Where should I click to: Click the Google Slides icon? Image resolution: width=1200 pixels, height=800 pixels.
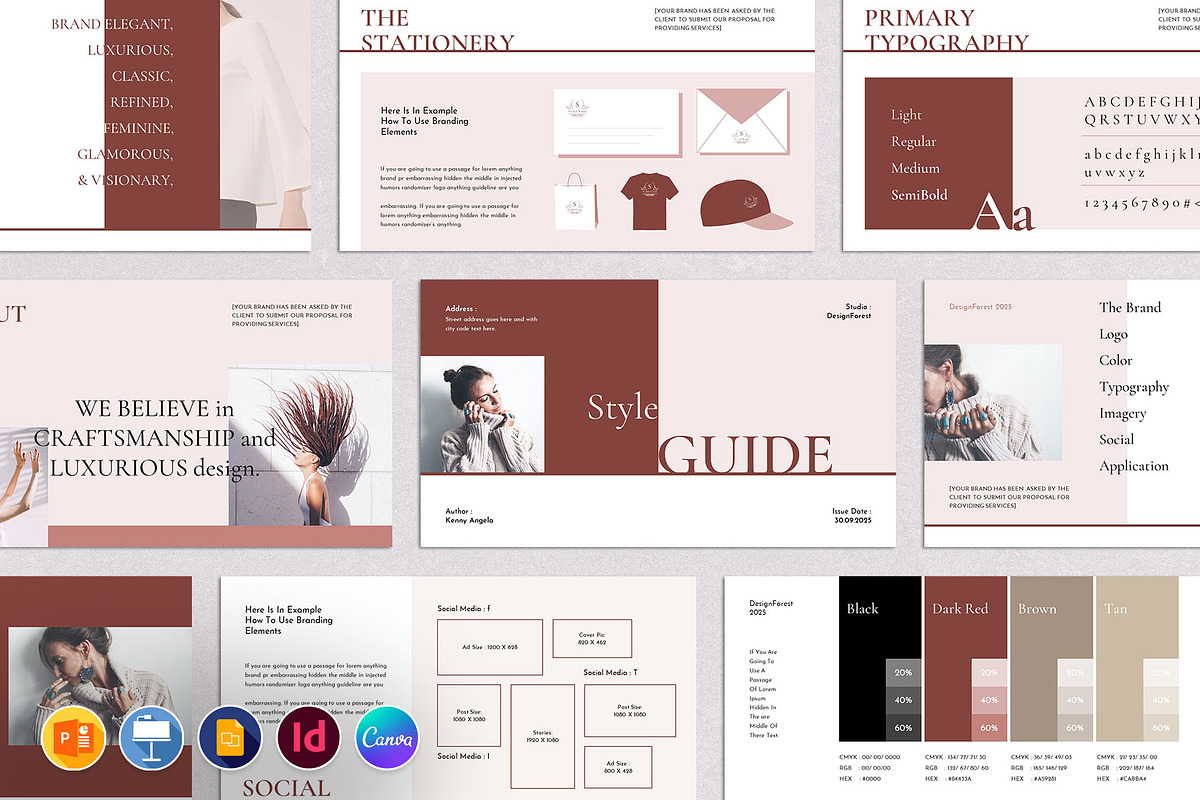[230, 738]
